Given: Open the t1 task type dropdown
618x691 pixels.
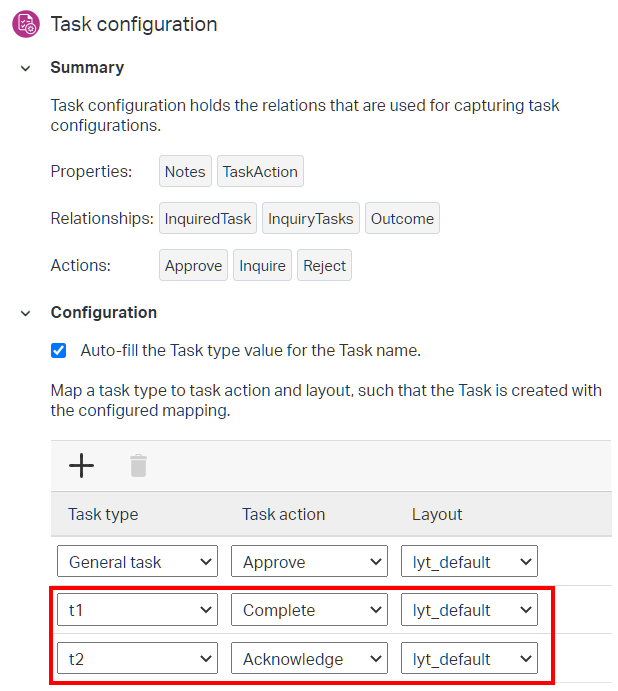Looking at the screenshot, I should (x=137, y=610).
